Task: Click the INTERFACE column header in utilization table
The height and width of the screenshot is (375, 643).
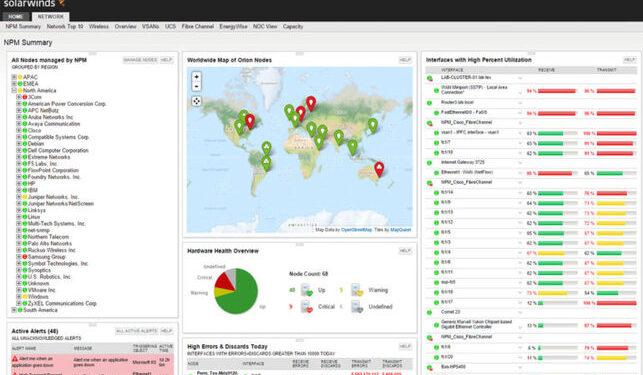Action: 452,70
